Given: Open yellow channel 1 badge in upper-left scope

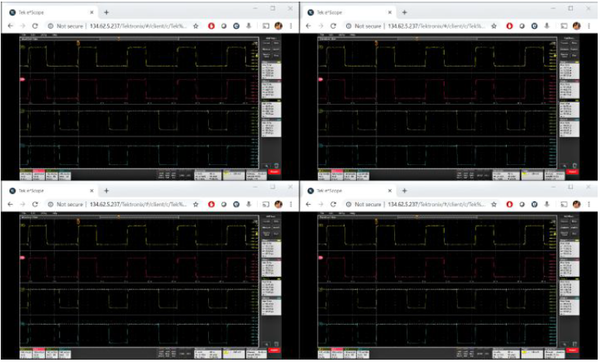Looking at the screenshot, I should coord(26,175).
